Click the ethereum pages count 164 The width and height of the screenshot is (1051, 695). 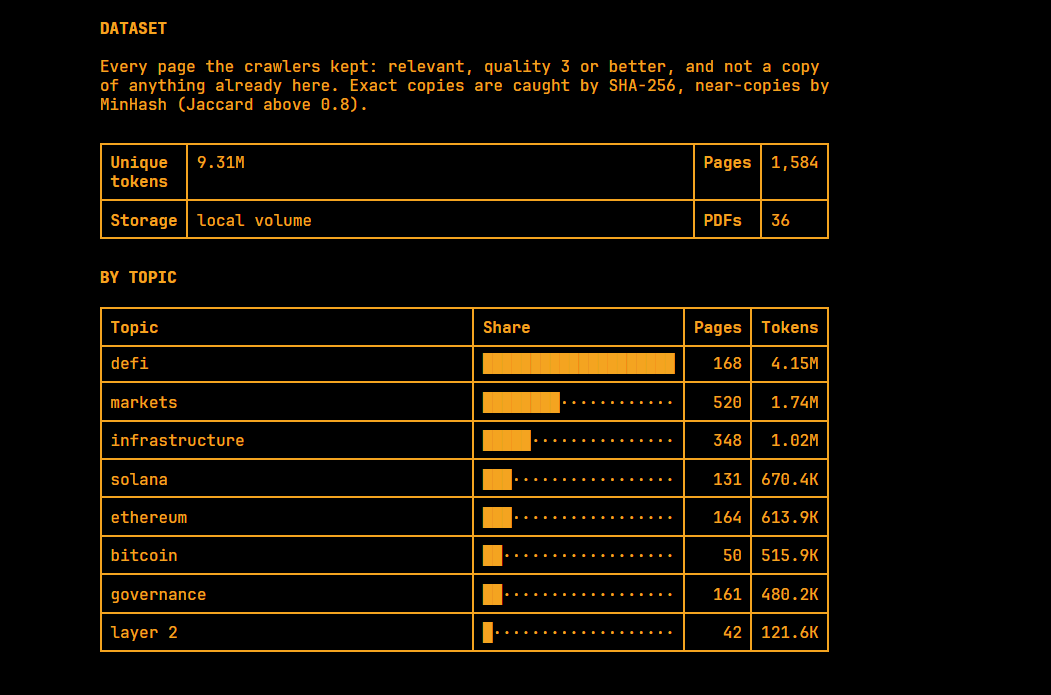[x=727, y=517]
